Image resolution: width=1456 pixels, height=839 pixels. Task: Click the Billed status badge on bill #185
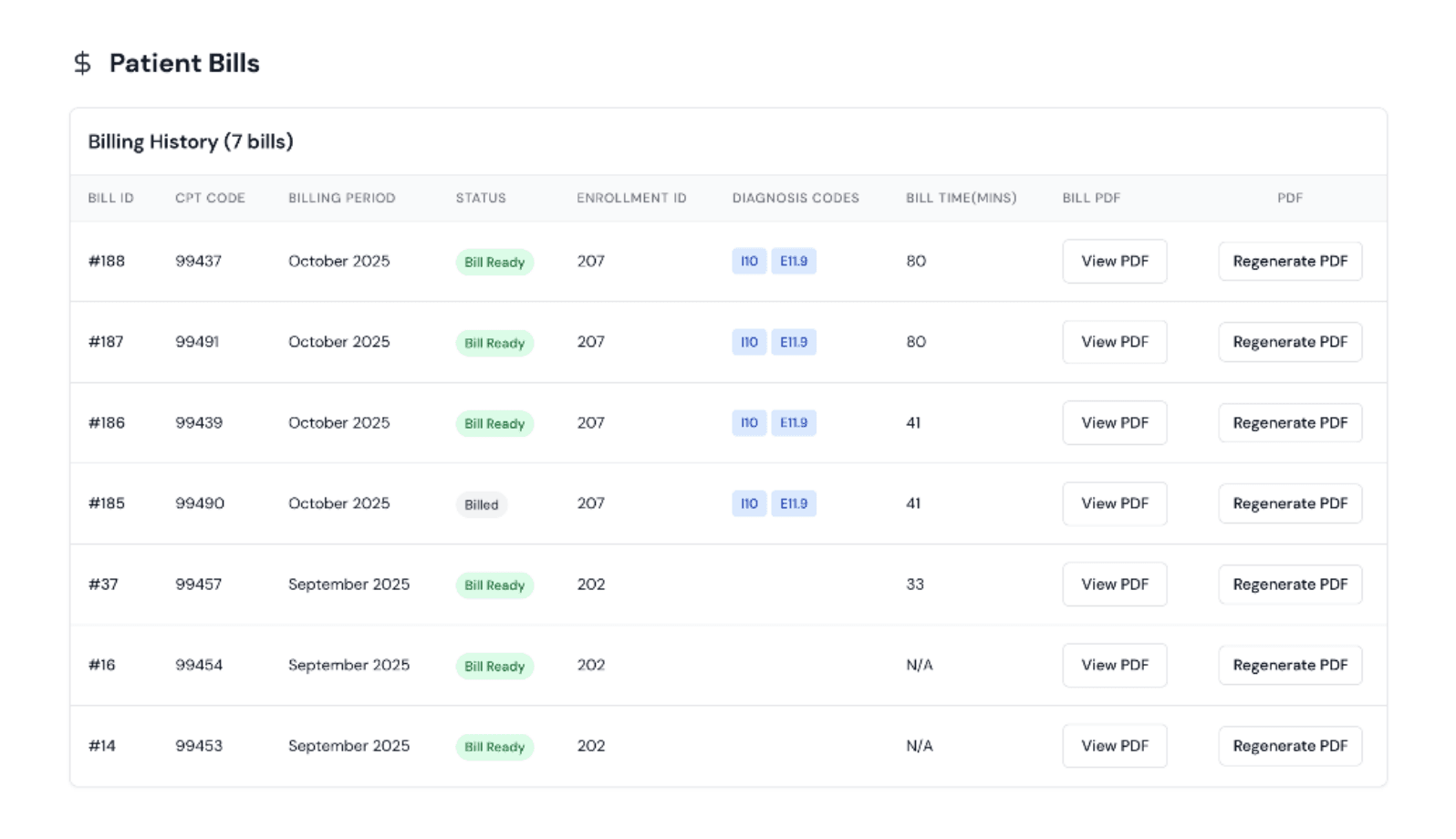481,504
